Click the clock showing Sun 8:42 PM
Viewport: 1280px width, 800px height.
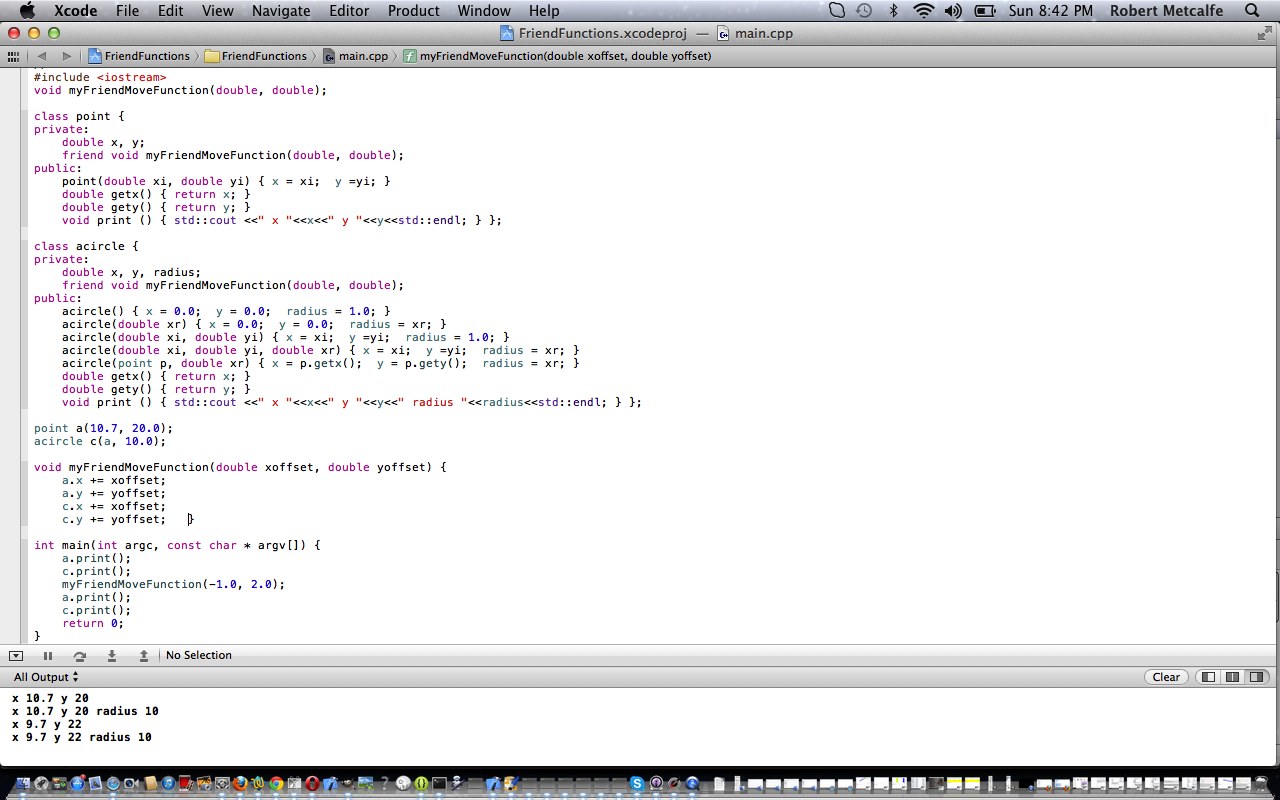coord(1051,11)
